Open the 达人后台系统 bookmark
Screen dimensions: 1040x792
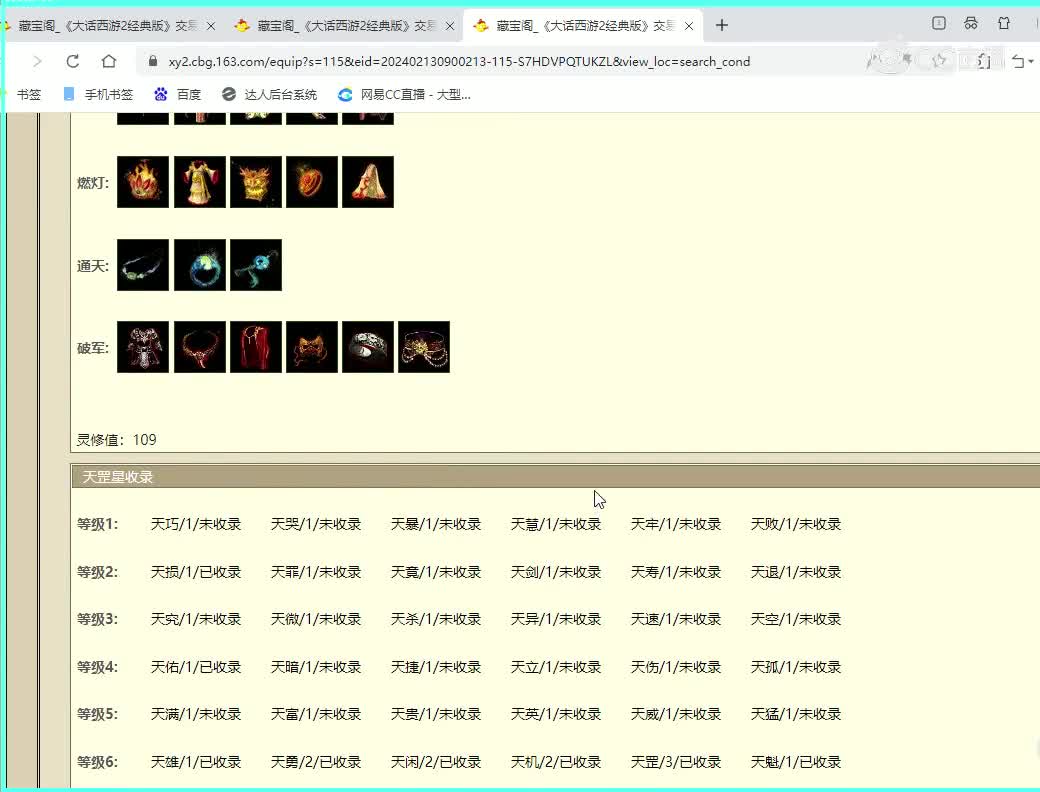(x=269, y=95)
